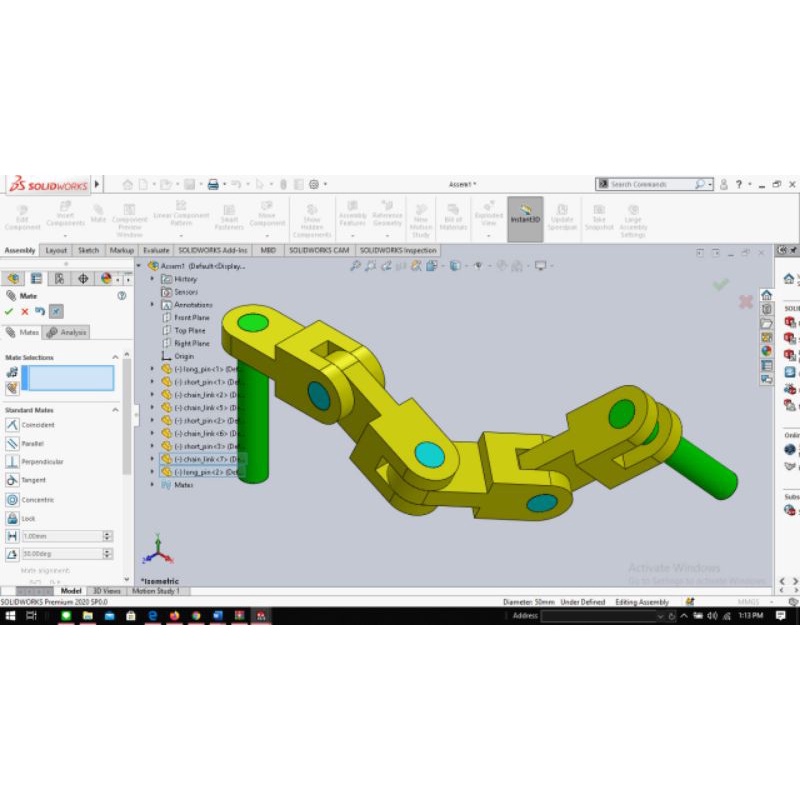800x800 pixels.
Task: Collapse the Standard Mates section
Action: coord(115,410)
